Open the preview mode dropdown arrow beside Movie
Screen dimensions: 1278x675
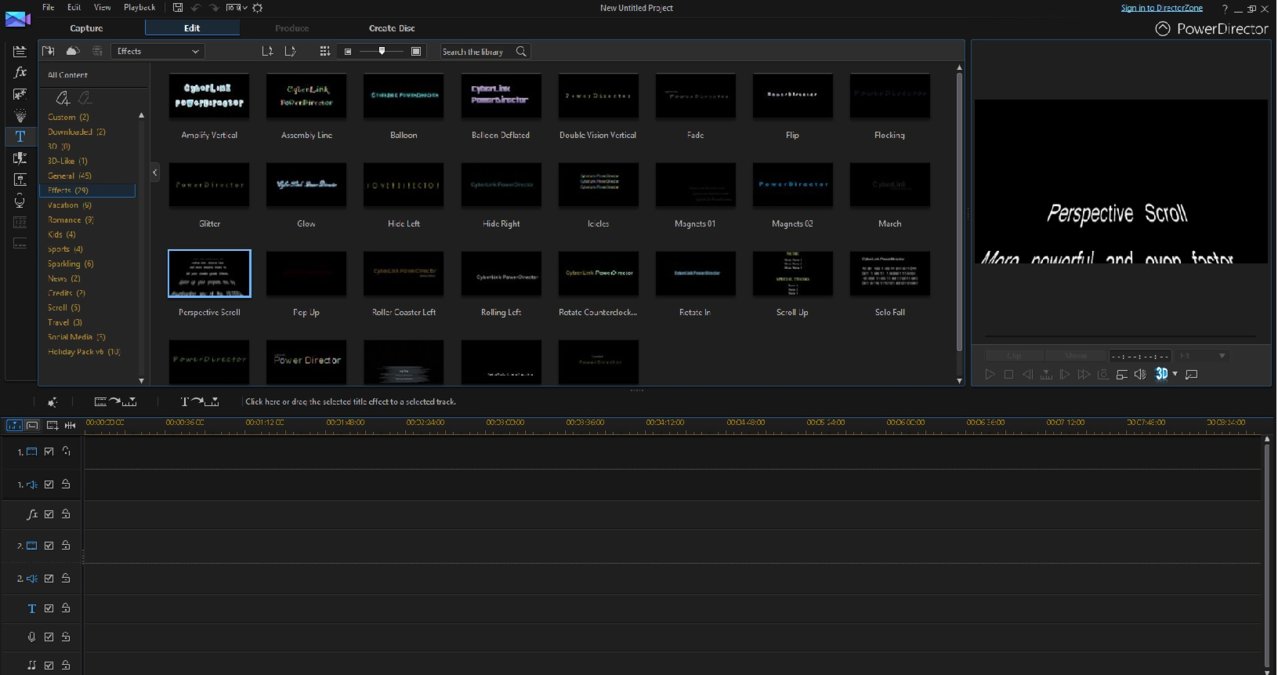(1221, 356)
